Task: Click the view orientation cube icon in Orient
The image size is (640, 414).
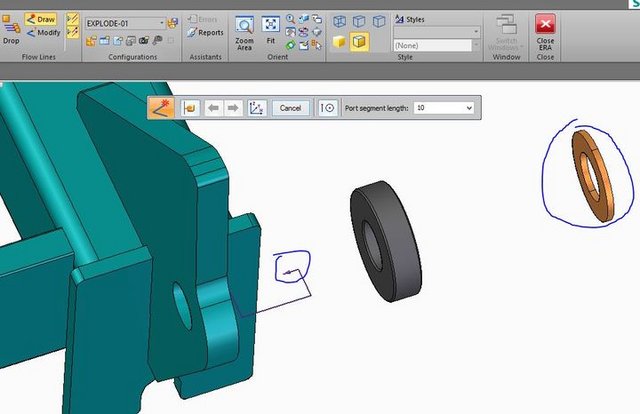Action: (x=304, y=19)
